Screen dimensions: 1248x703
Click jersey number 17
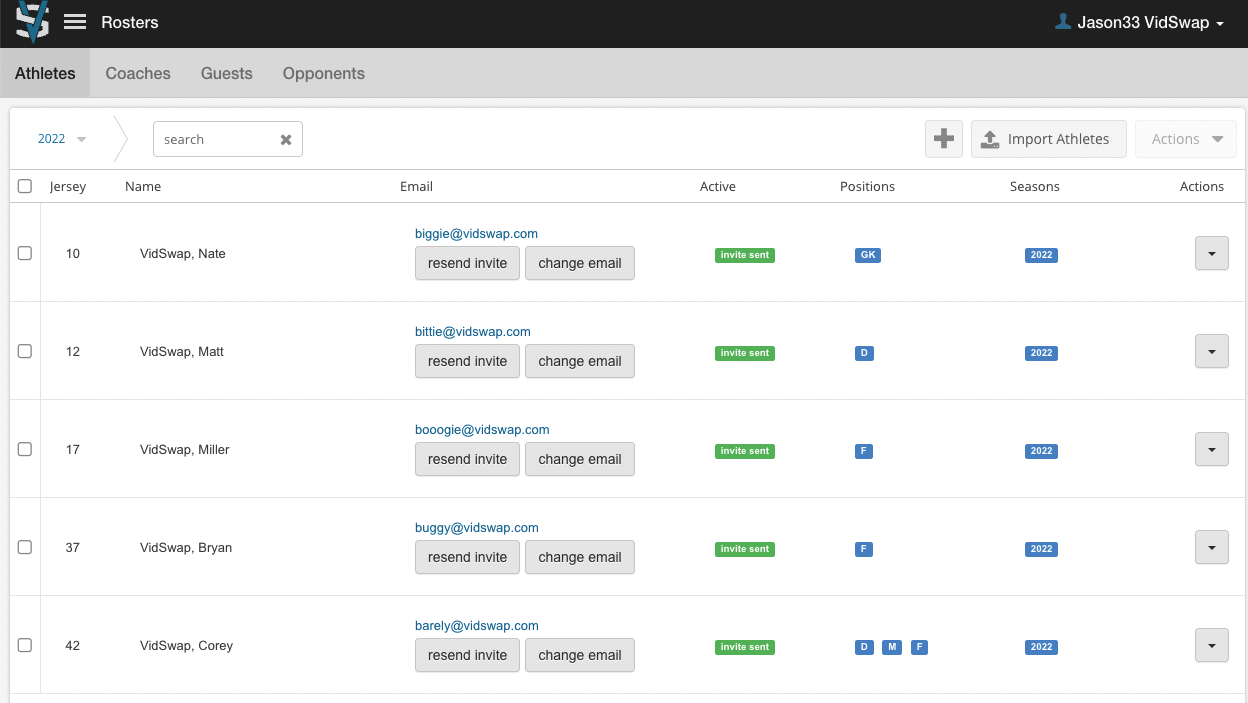coord(73,450)
